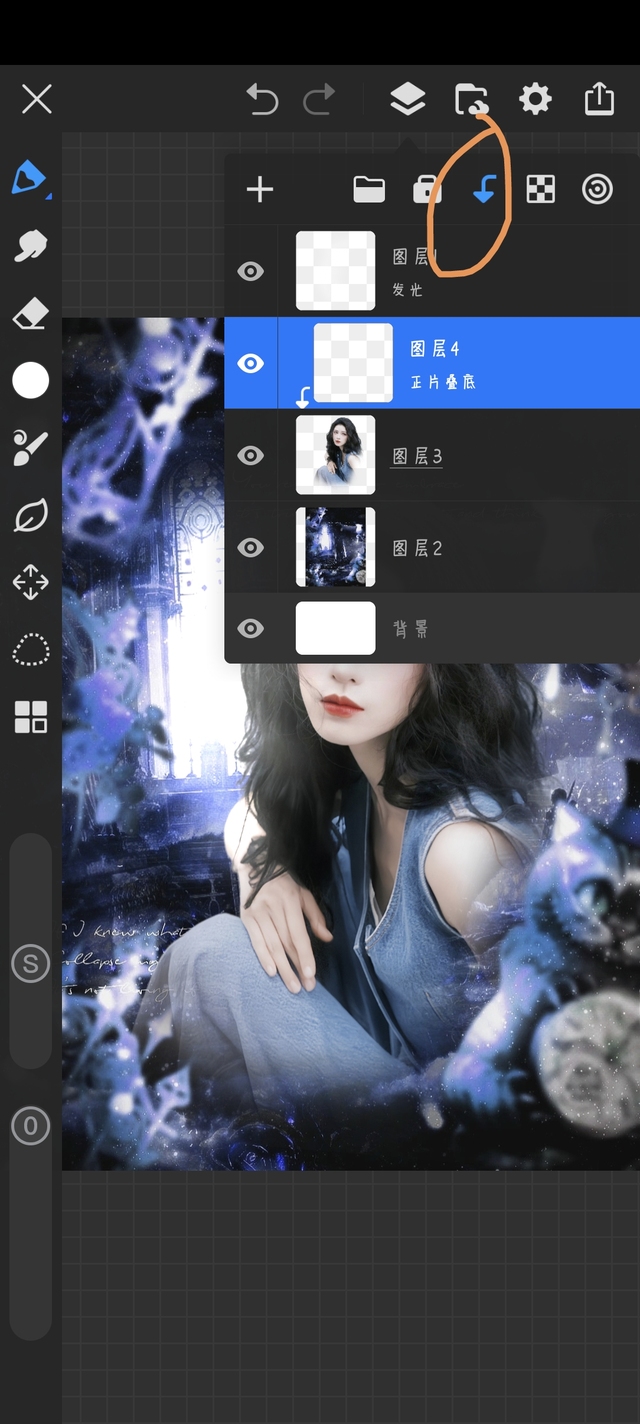Select the smudge tool
The height and width of the screenshot is (1424, 640).
coord(30,246)
